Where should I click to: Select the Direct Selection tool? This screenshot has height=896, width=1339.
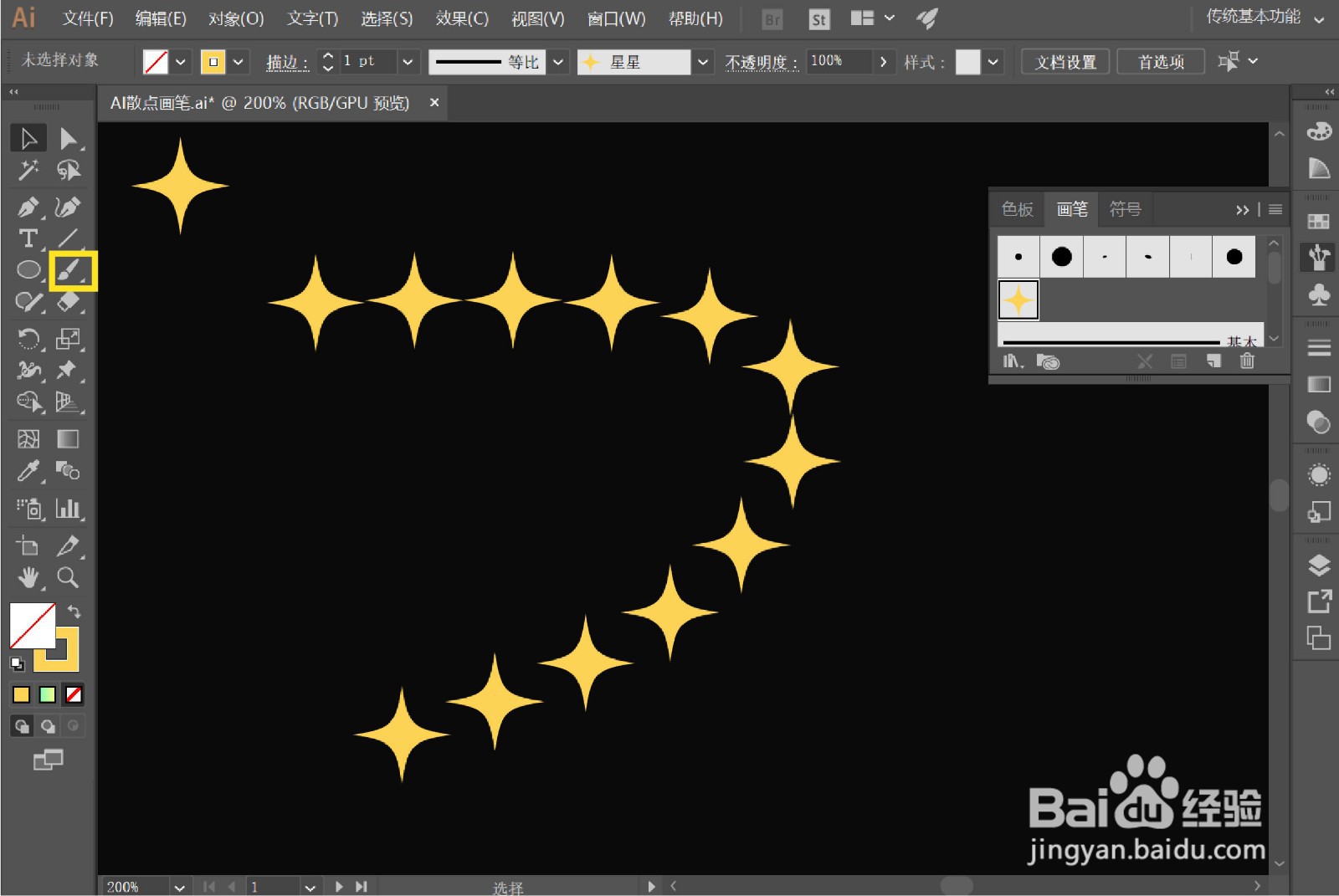(x=68, y=138)
